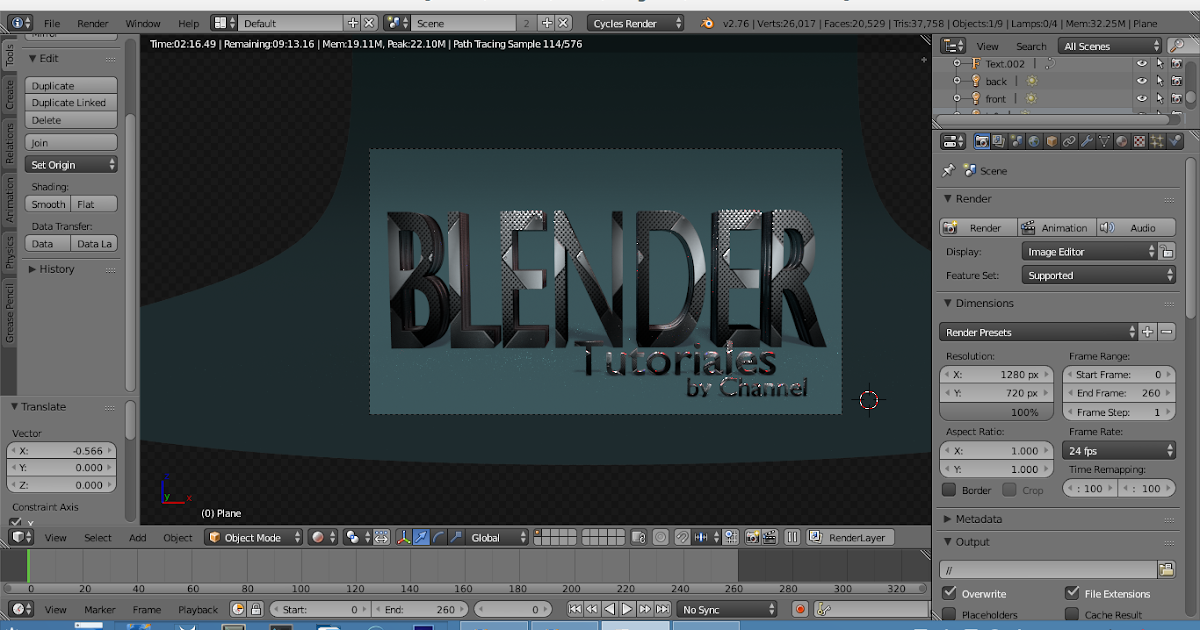Viewport: 1200px width, 630px height.
Task: Open the Particles properties tab
Action: [1156, 140]
